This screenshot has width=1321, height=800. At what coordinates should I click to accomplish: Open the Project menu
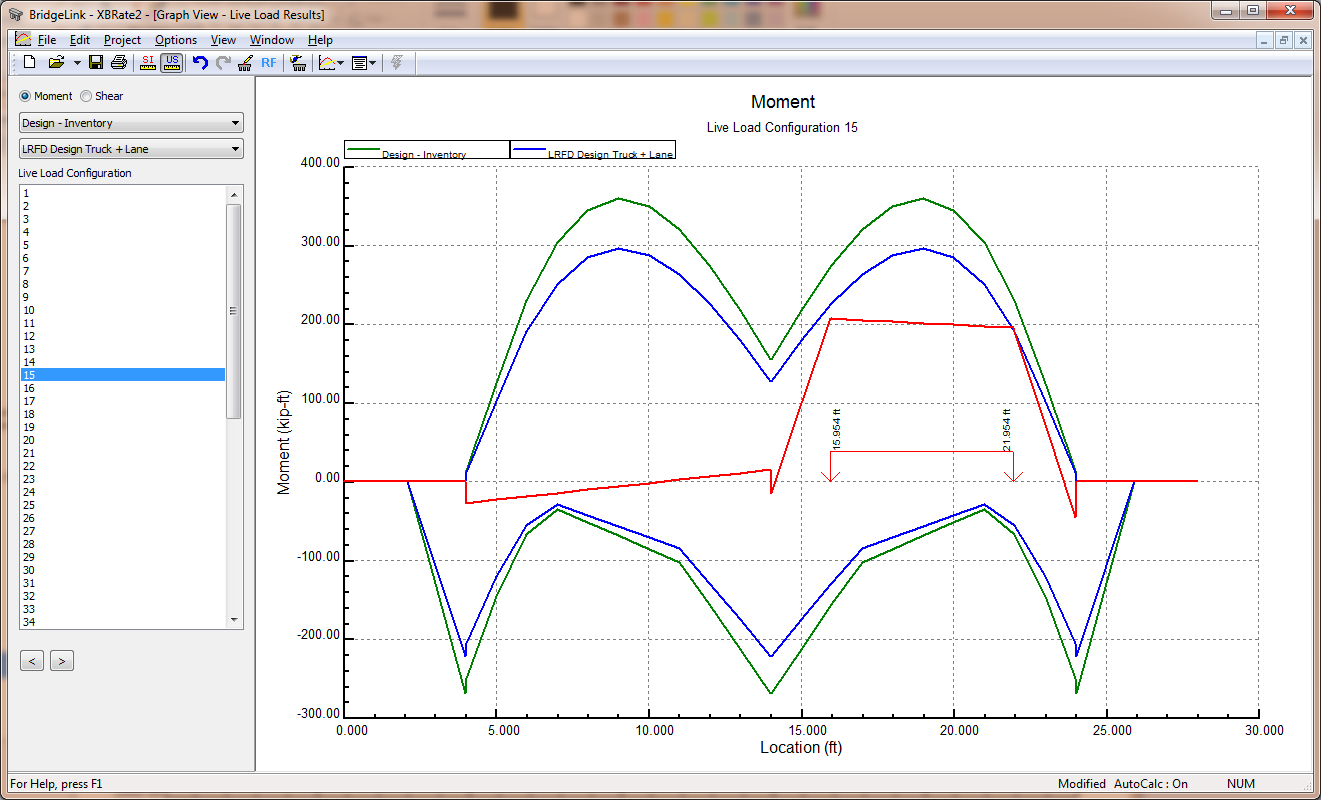pos(122,40)
